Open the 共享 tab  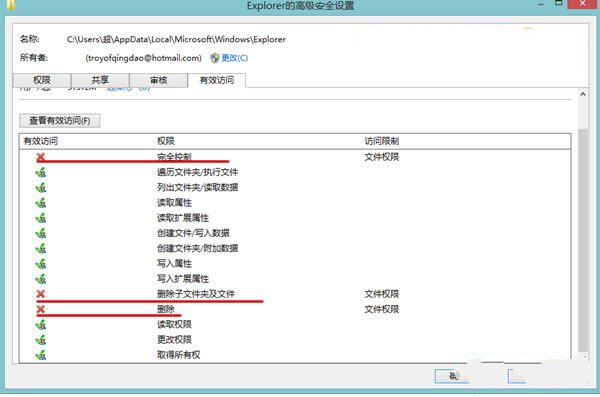pos(100,80)
